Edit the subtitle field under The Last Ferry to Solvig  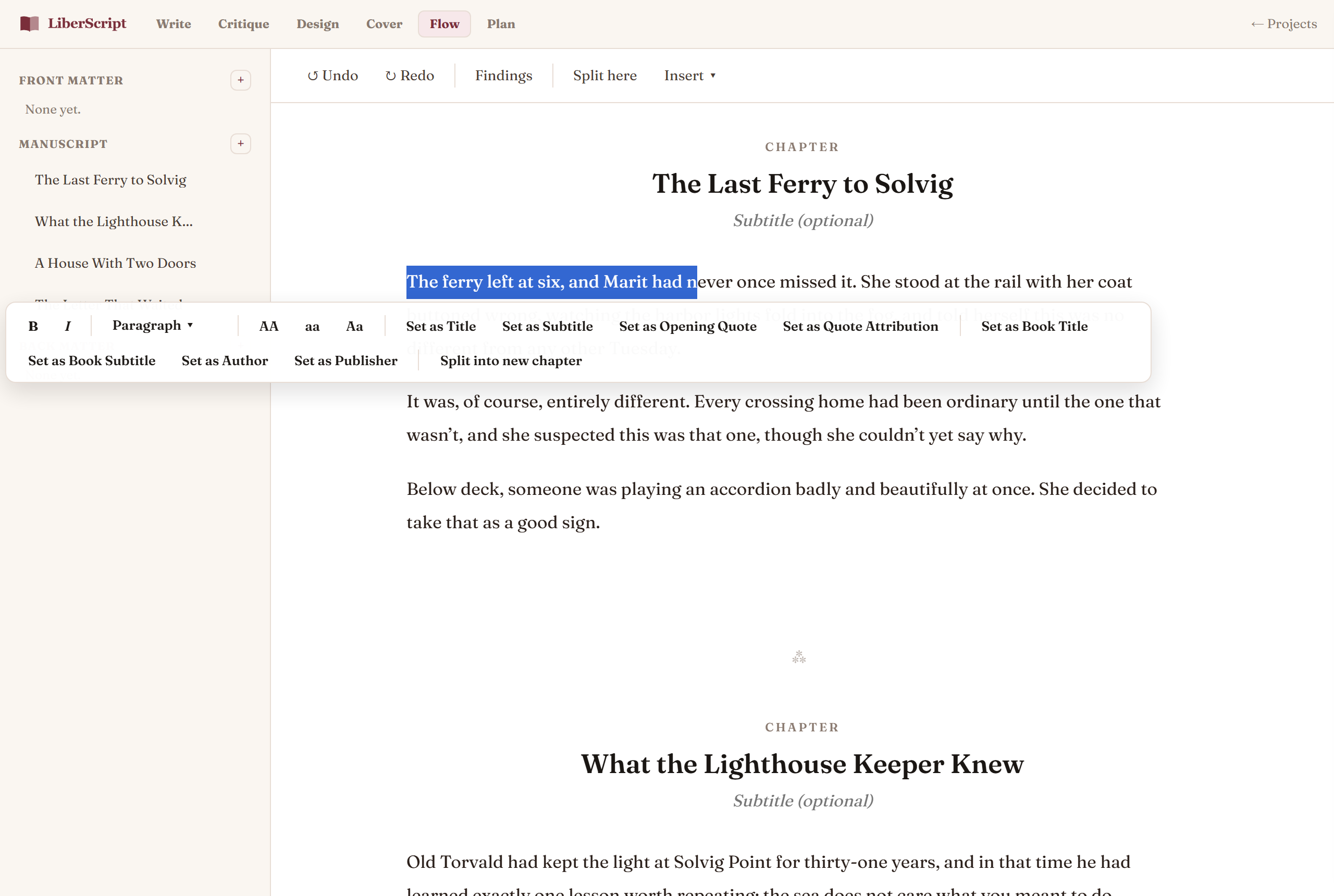[802, 220]
